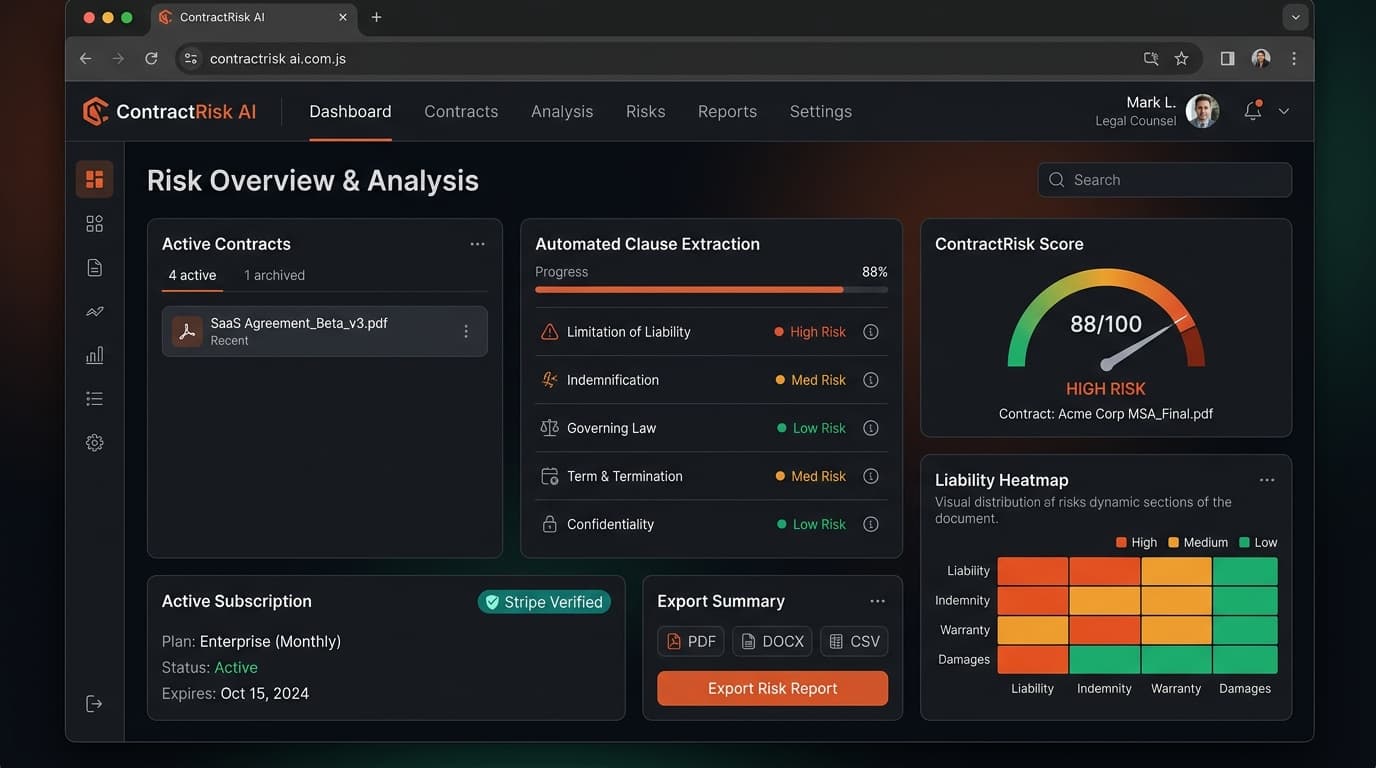Open the dashboard grid icon in sidebar
Viewport: 1376px width, 768px height.
[94, 179]
